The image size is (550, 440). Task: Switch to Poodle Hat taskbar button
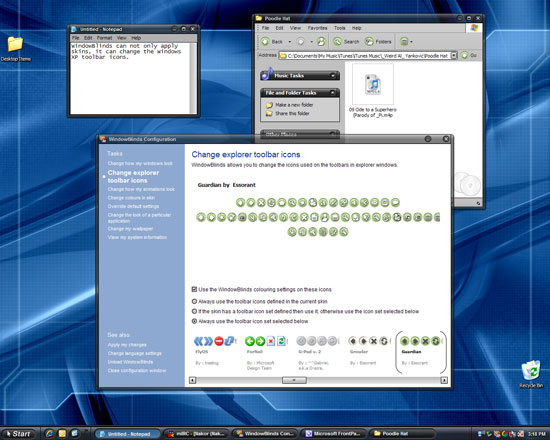point(403,434)
